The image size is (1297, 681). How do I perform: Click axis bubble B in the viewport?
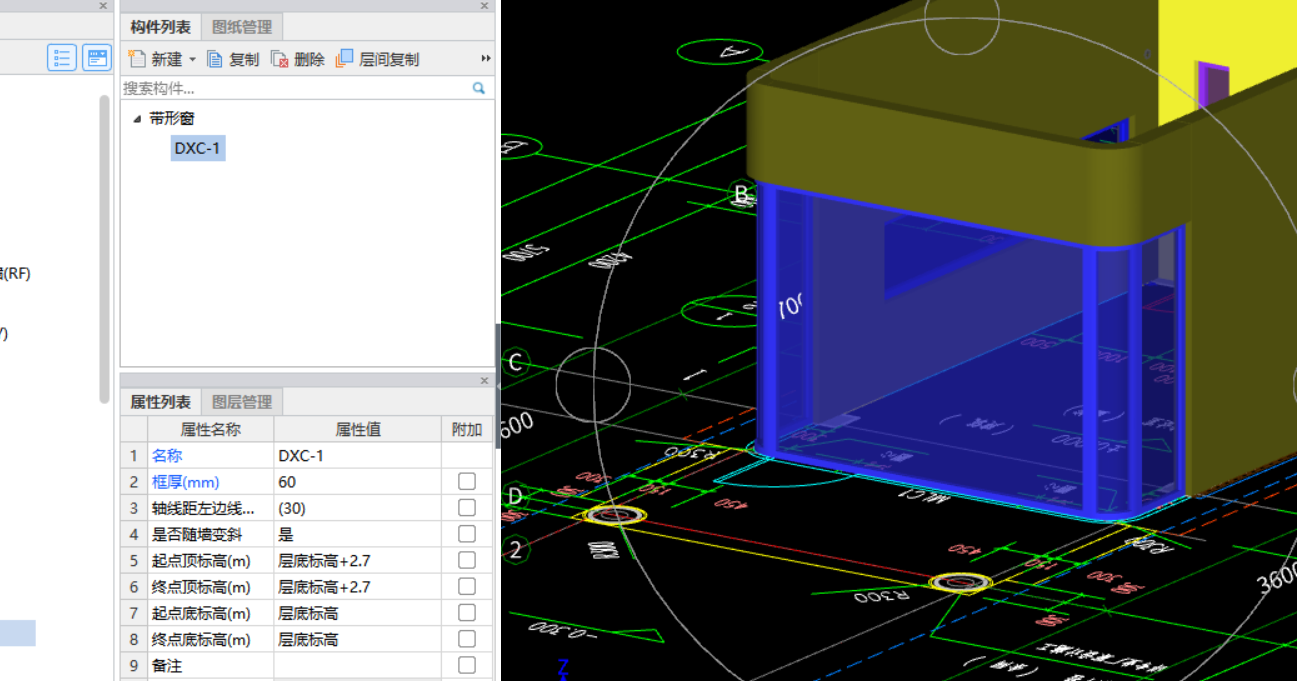pyautogui.click(x=741, y=193)
